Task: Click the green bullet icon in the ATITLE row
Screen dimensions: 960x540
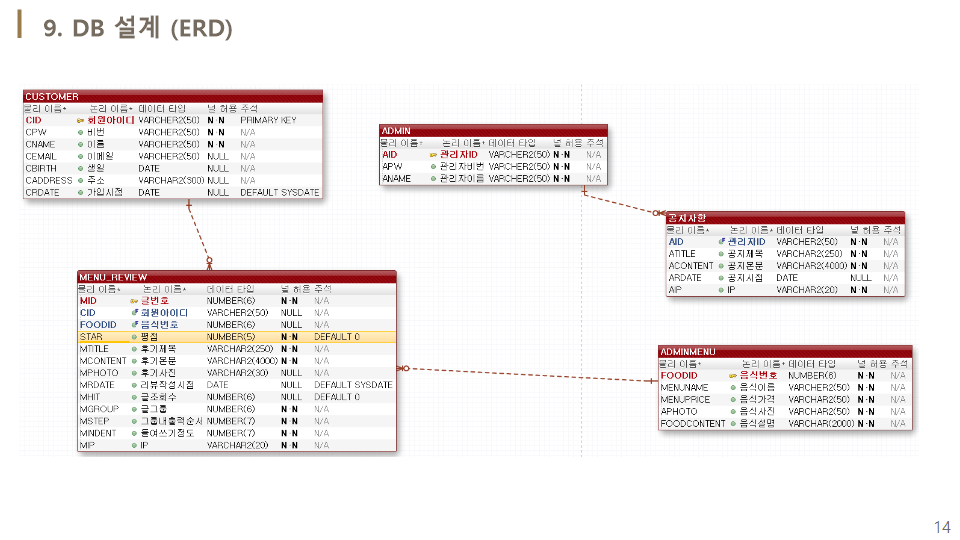Action: pyautogui.click(x=721, y=254)
